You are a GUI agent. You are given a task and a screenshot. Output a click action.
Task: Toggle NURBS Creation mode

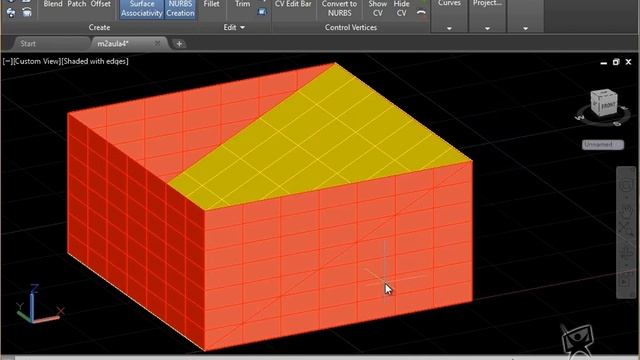coord(180,9)
